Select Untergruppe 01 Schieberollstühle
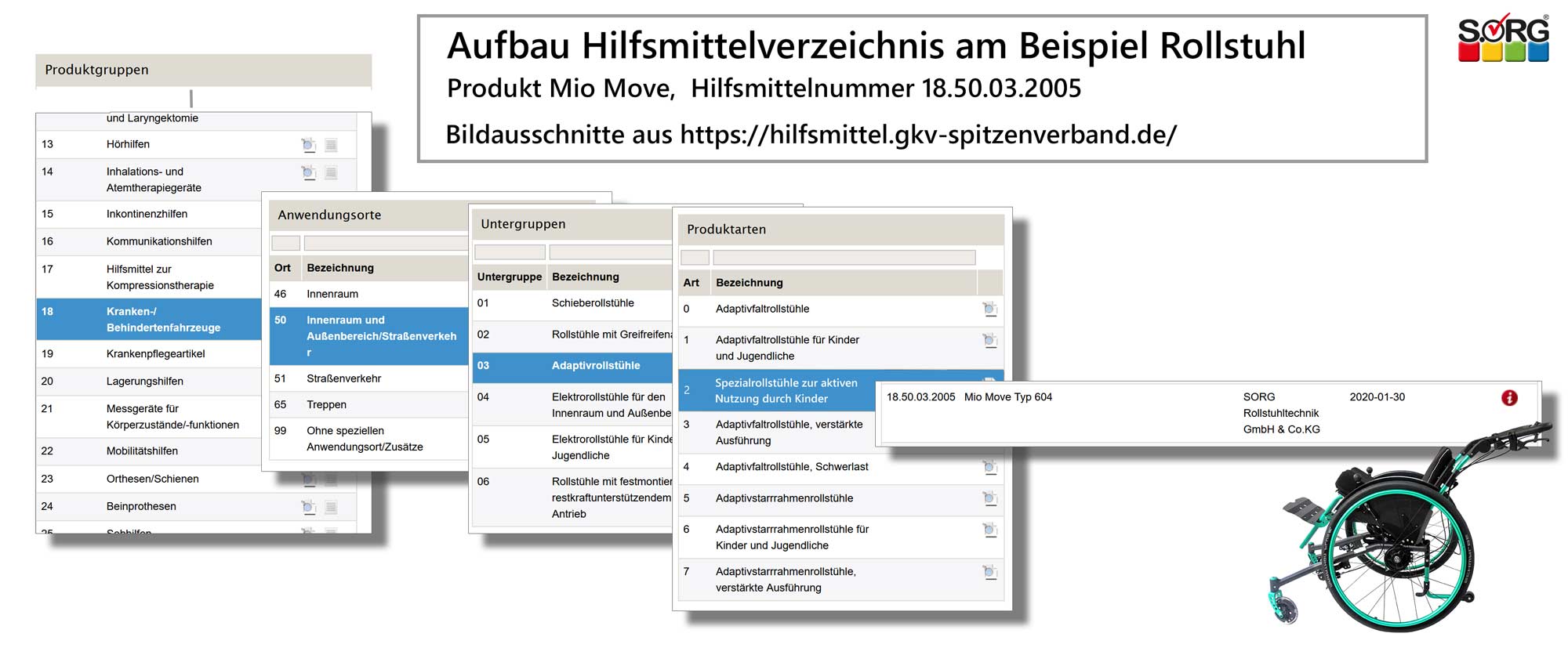The height and width of the screenshot is (655, 1568). point(572,304)
